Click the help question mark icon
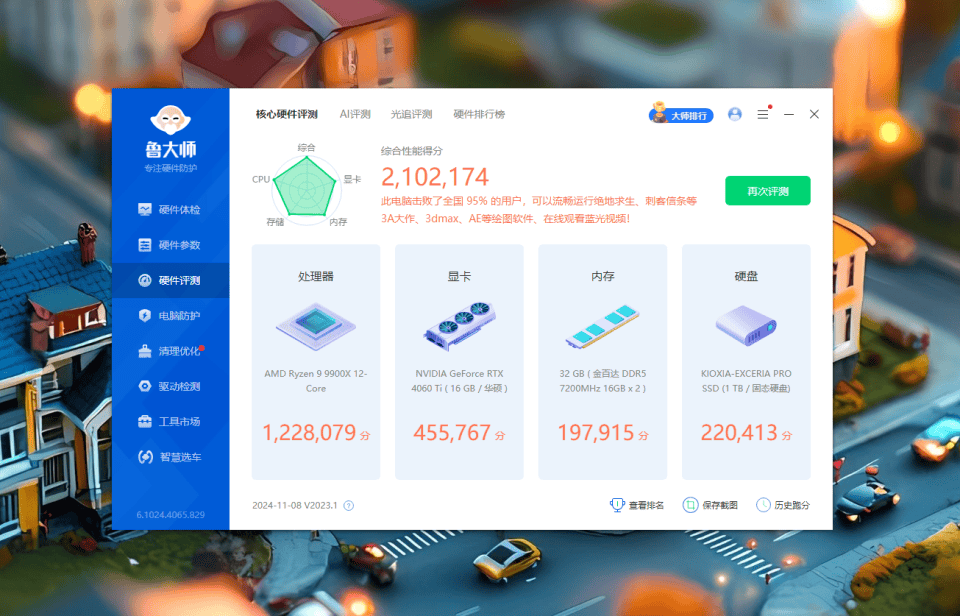The image size is (960, 616). [348, 506]
